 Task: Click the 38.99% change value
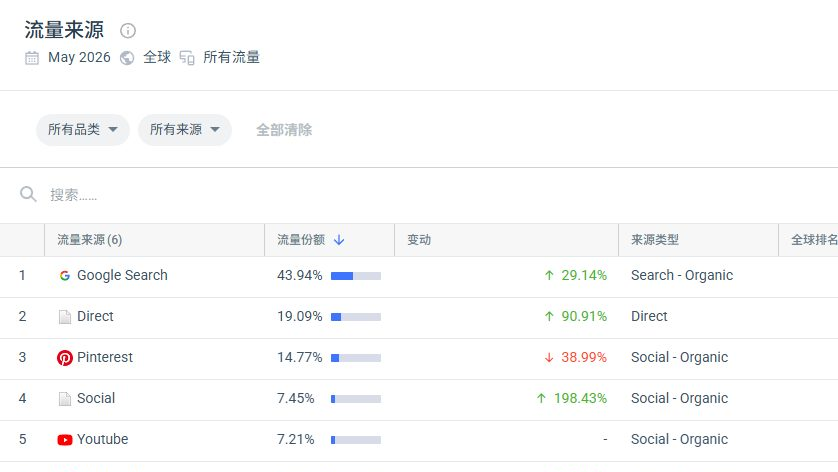coord(584,357)
